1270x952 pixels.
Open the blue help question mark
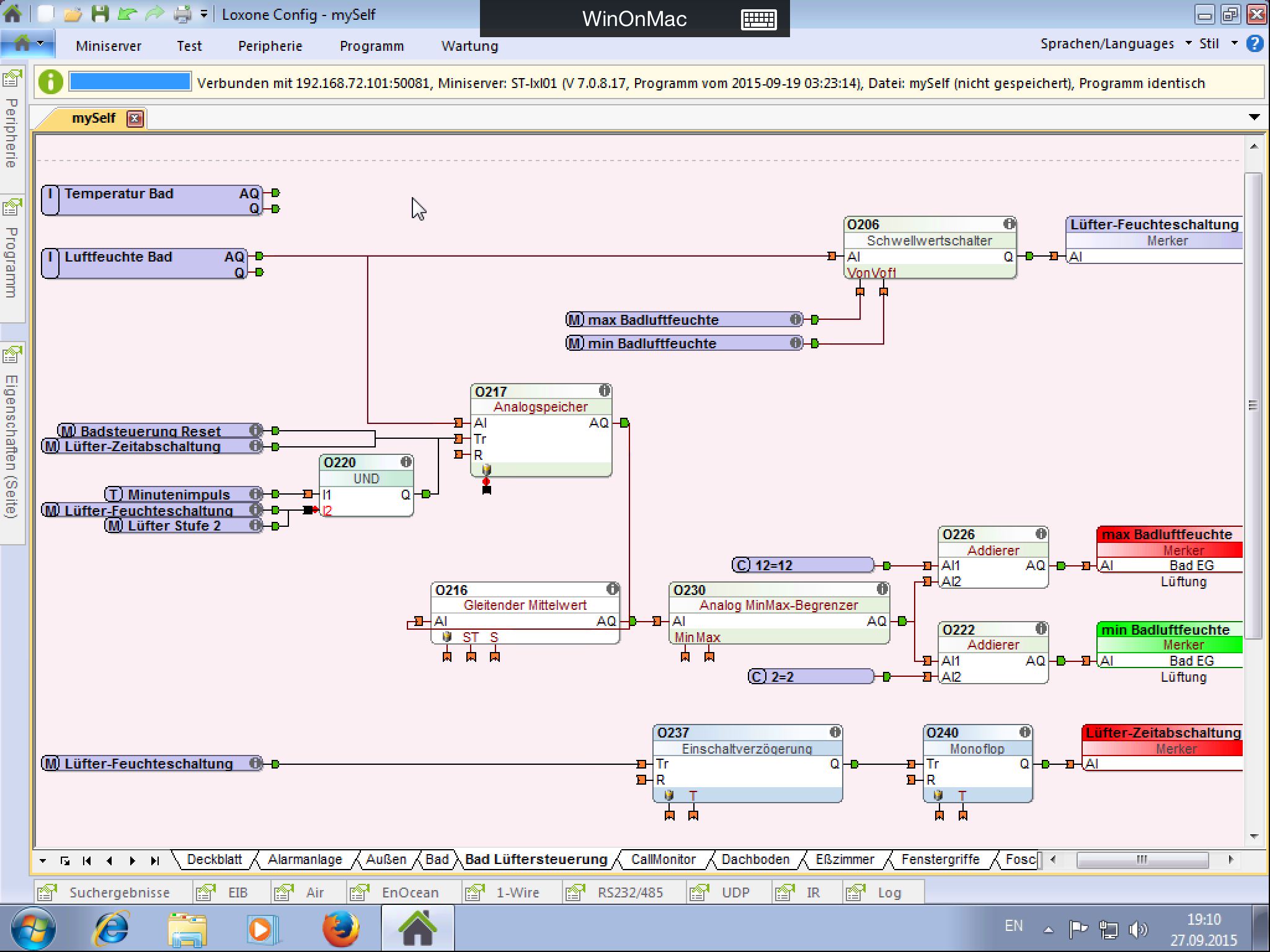(x=1254, y=44)
